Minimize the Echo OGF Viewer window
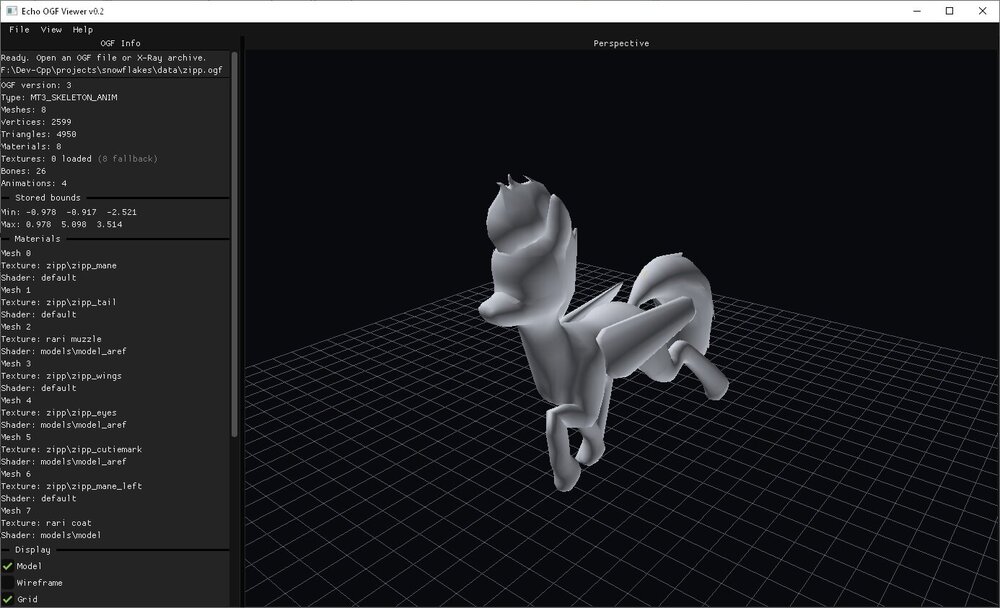The image size is (1000, 608). (917, 11)
